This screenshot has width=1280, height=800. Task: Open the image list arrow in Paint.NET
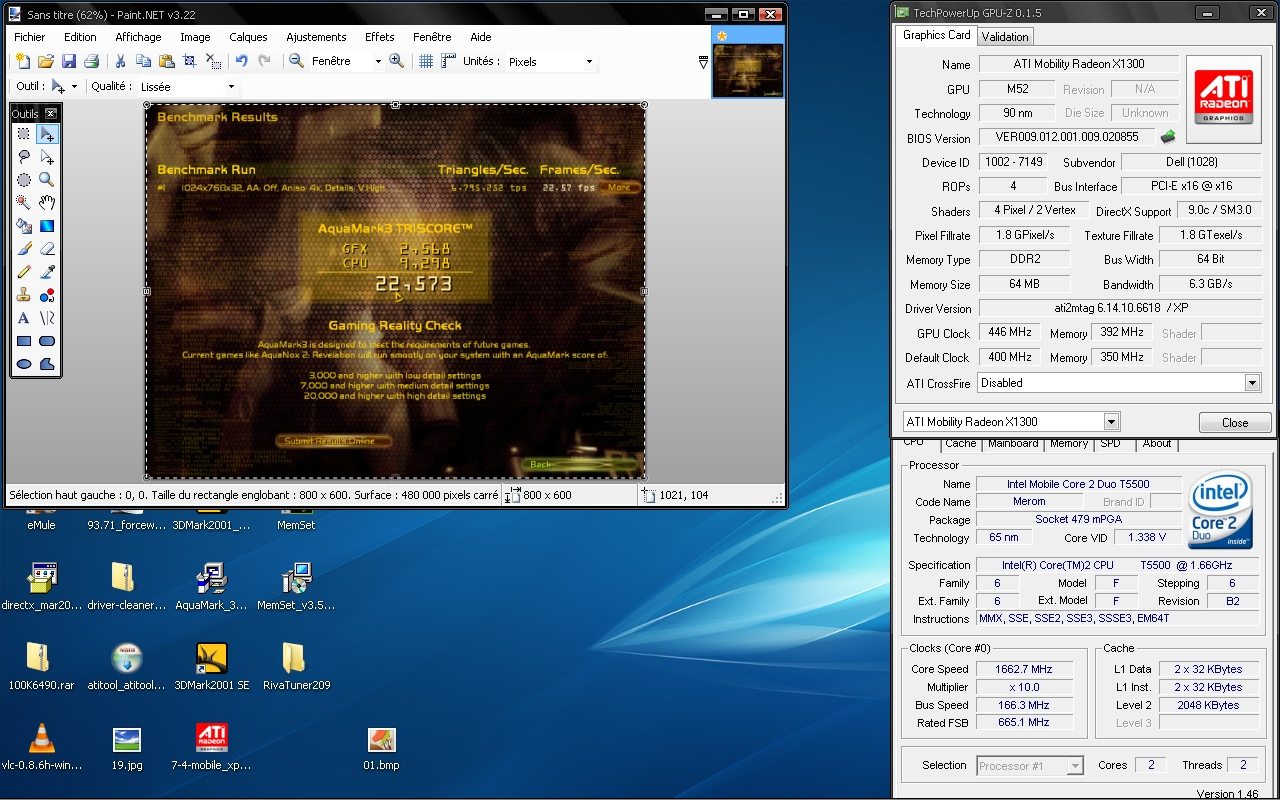[703, 62]
